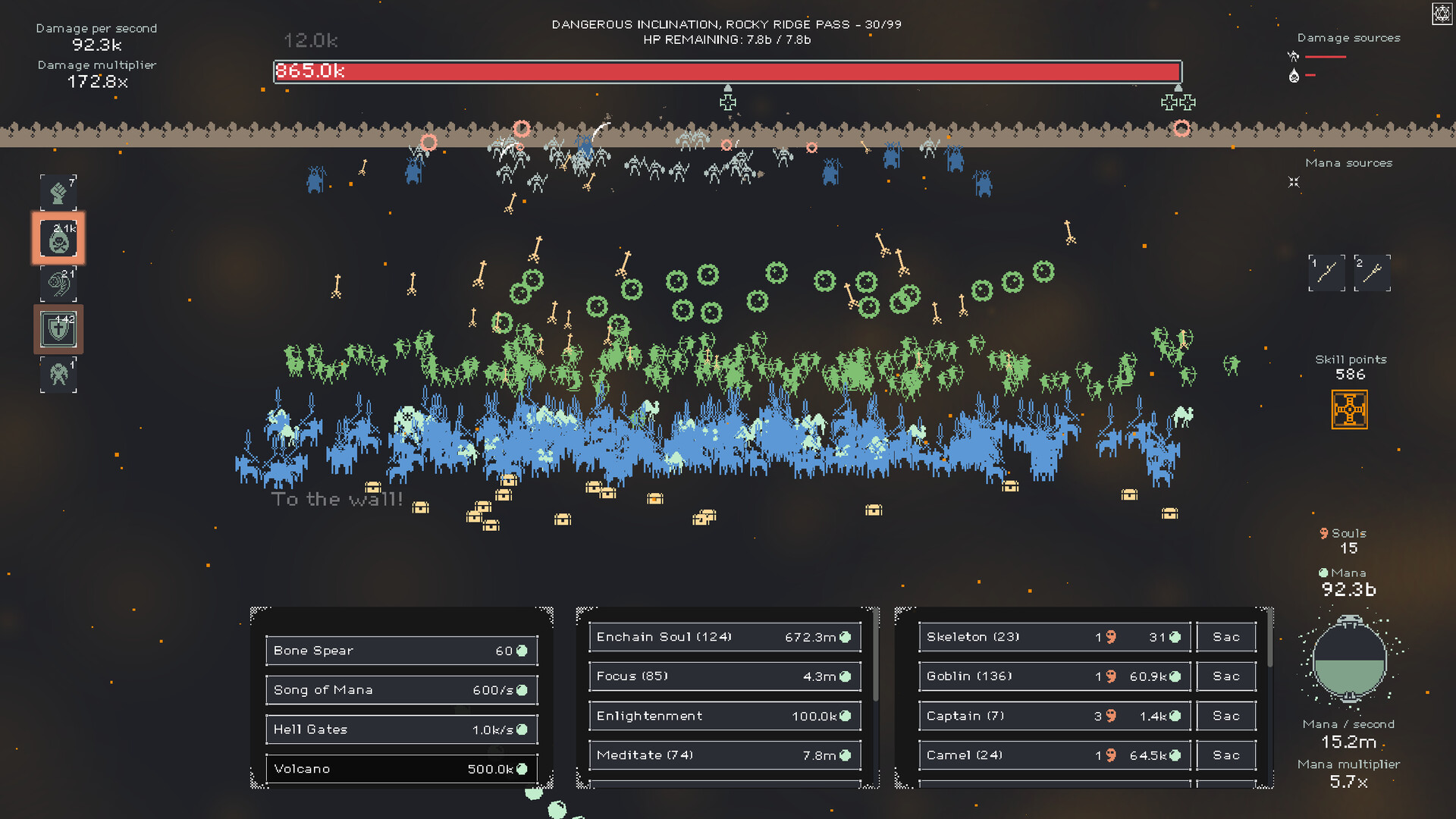Open the pentagram menu in top-right corner
1456x819 pixels.
(1441, 13)
